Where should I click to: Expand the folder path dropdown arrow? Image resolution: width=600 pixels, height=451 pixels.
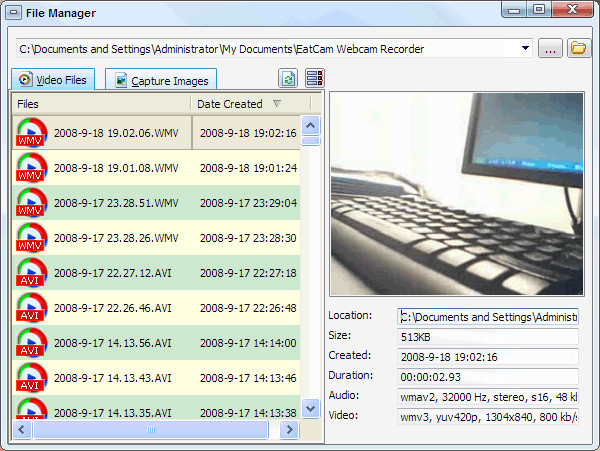(x=525, y=48)
